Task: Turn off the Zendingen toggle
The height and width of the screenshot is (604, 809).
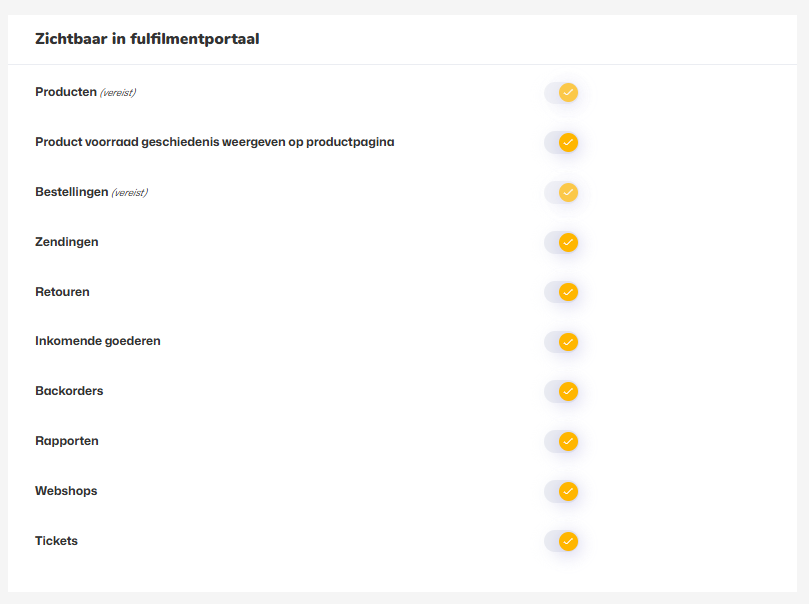Action: 561,242
